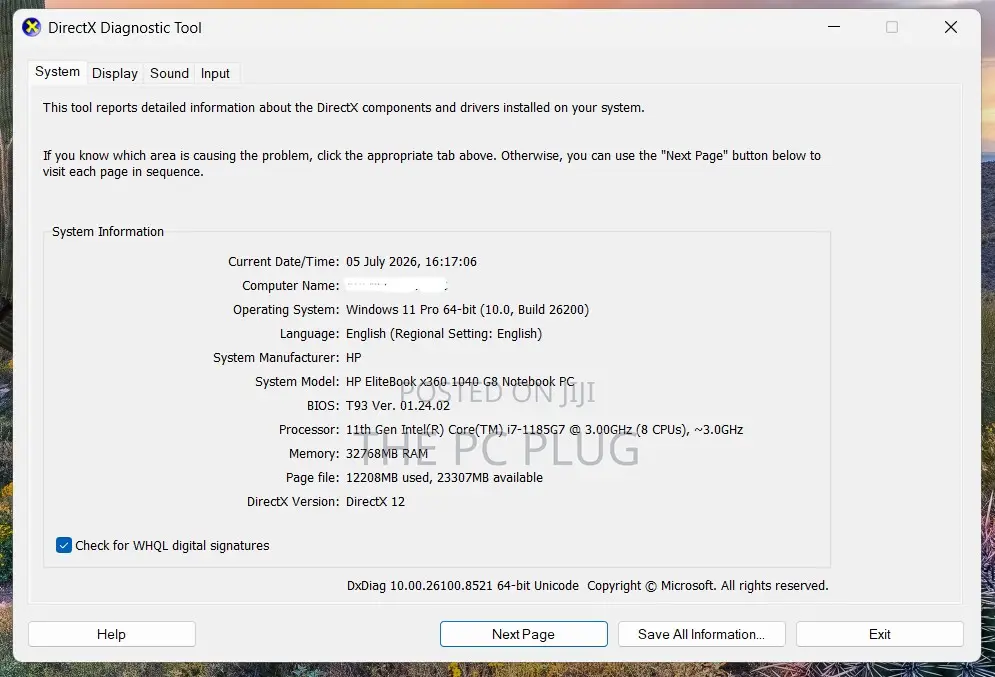Minimize the DirectX Diagnostic Tool window
995x677 pixels.
coord(834,27)
